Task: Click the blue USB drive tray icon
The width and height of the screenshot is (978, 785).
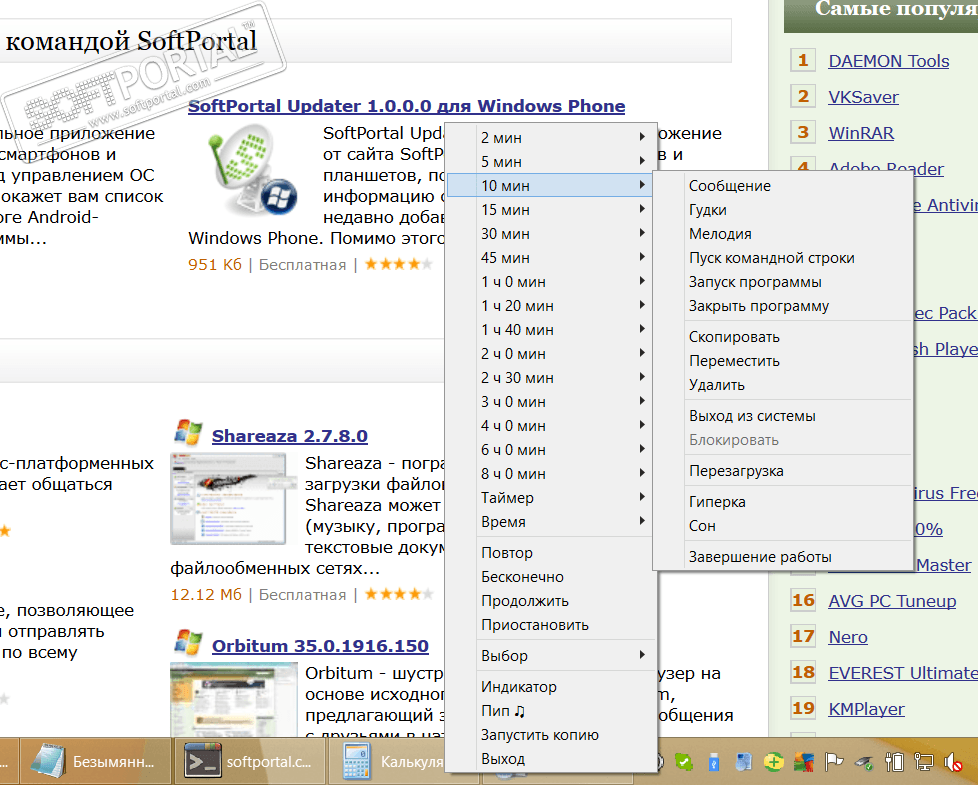Action: [714, 761]
